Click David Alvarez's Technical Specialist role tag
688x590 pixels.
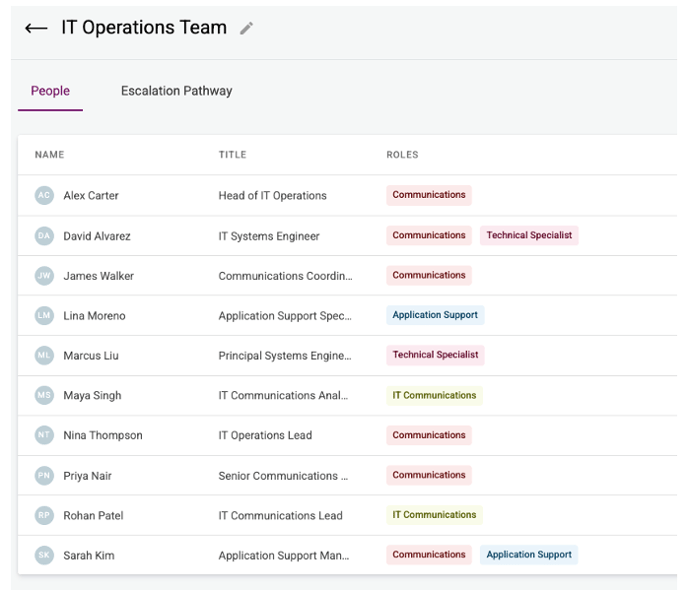529,235
